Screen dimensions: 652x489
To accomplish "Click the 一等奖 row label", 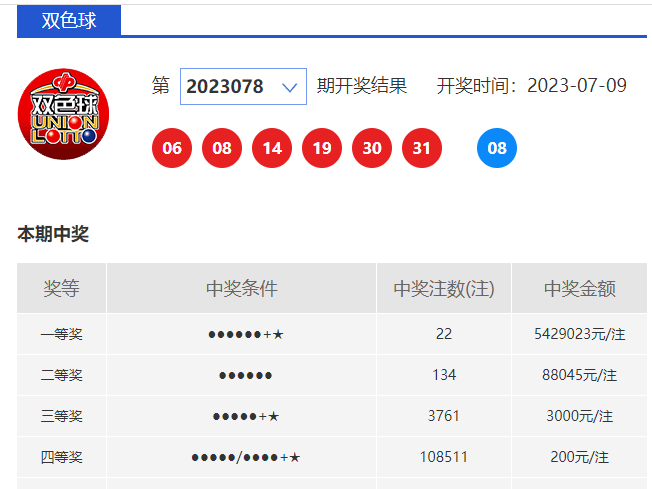I will 62,334.
